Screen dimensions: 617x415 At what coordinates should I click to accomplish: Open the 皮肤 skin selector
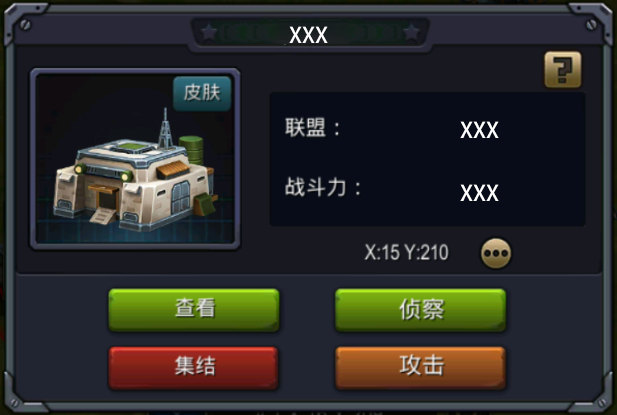[202, 93]
